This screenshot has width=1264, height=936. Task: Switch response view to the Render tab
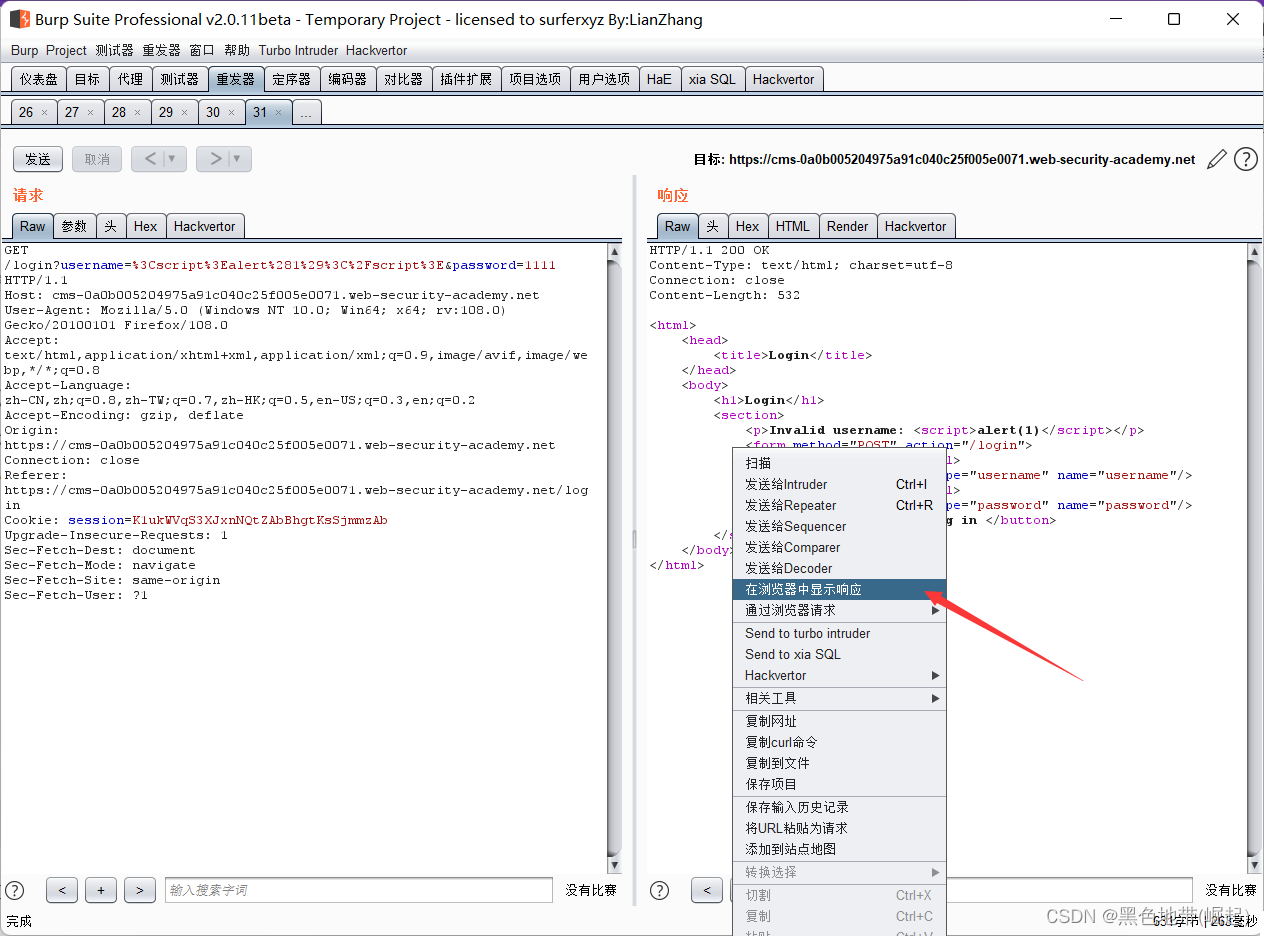pyautogui.click(x=847, y=226)
